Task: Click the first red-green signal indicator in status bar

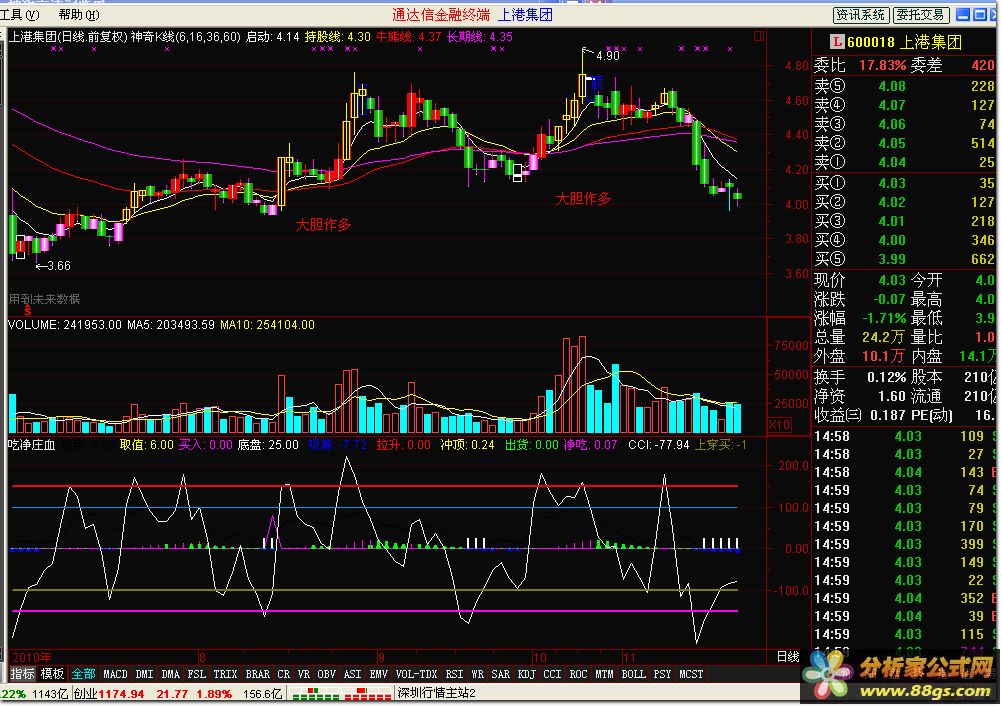Action: coord(314,693)
